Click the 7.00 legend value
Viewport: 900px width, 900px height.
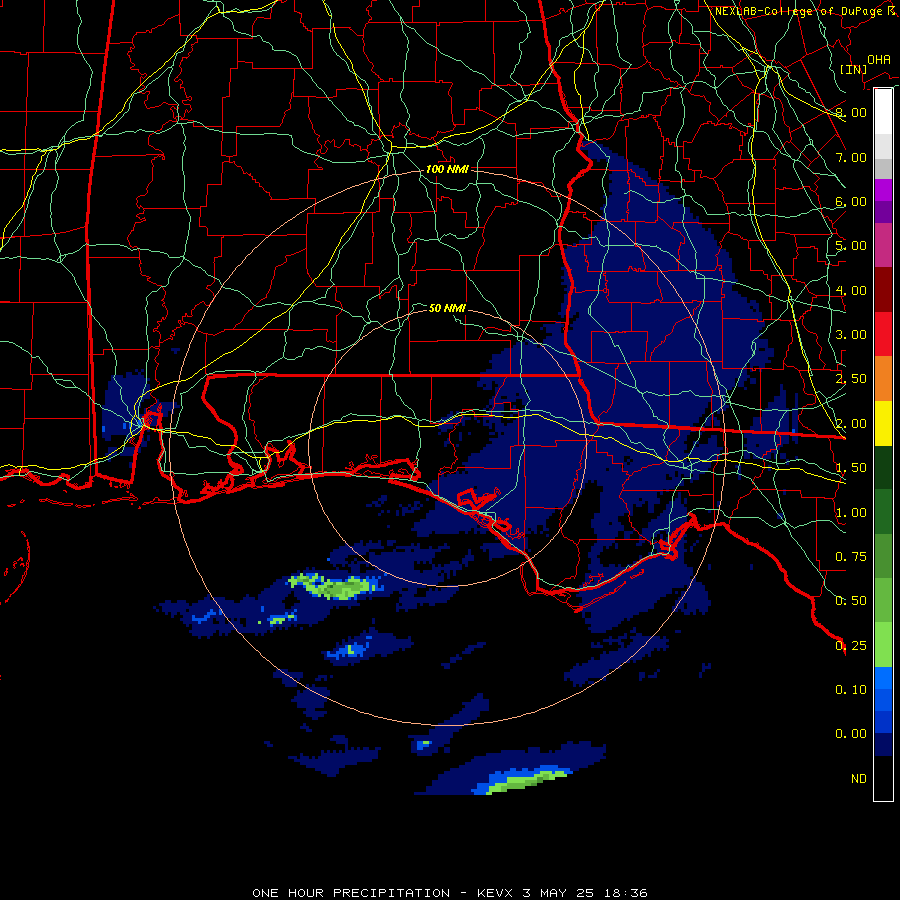coord(851,157)
